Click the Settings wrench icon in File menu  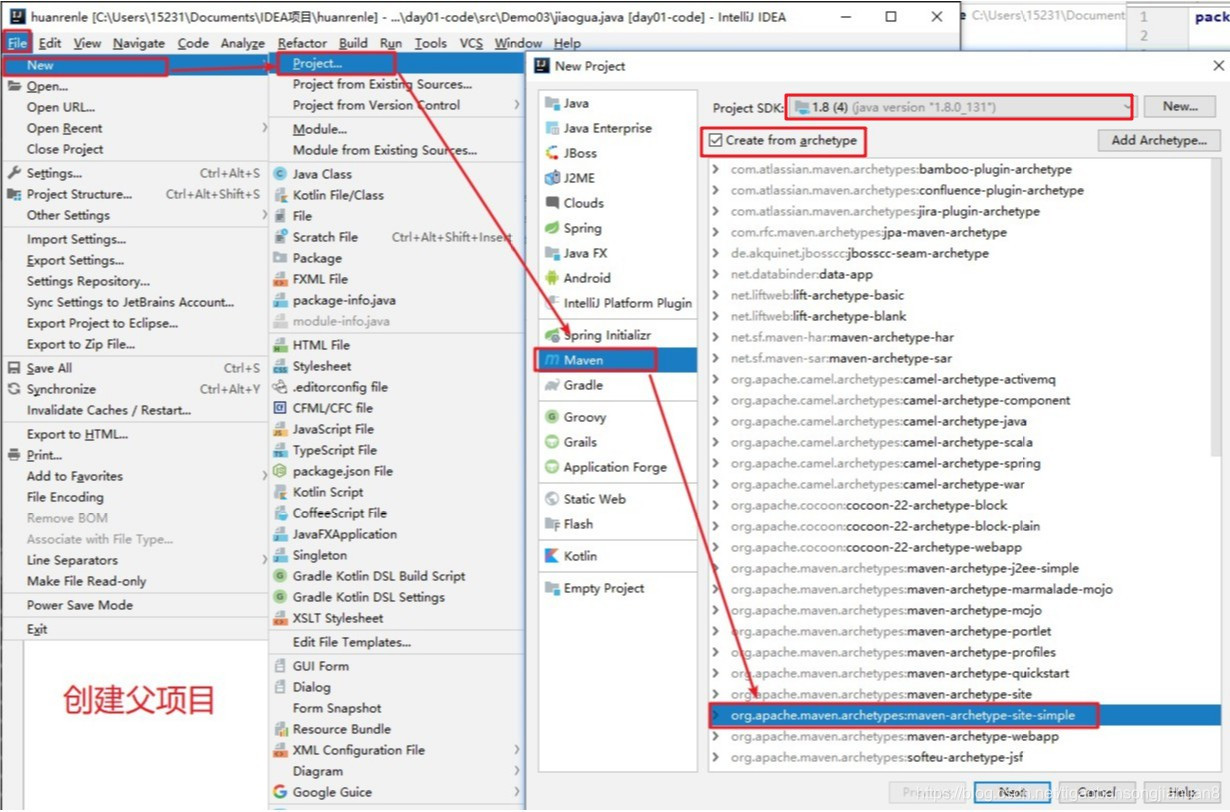pos(14,173)
